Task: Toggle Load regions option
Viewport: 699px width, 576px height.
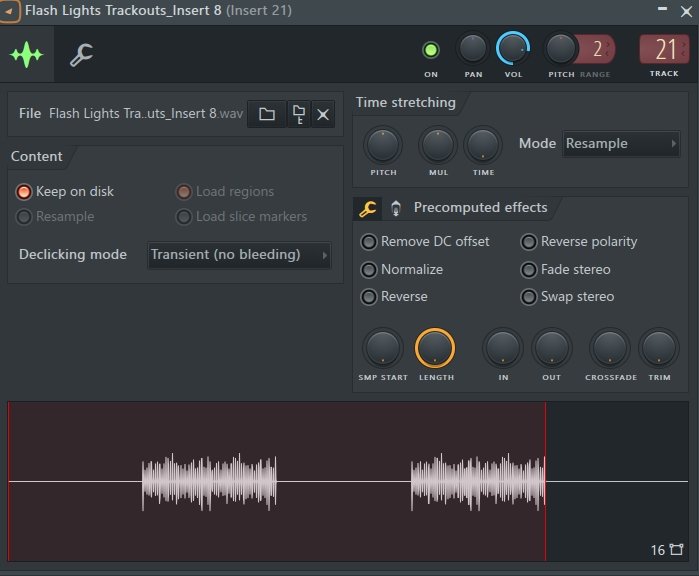Action: coord(224,192)
